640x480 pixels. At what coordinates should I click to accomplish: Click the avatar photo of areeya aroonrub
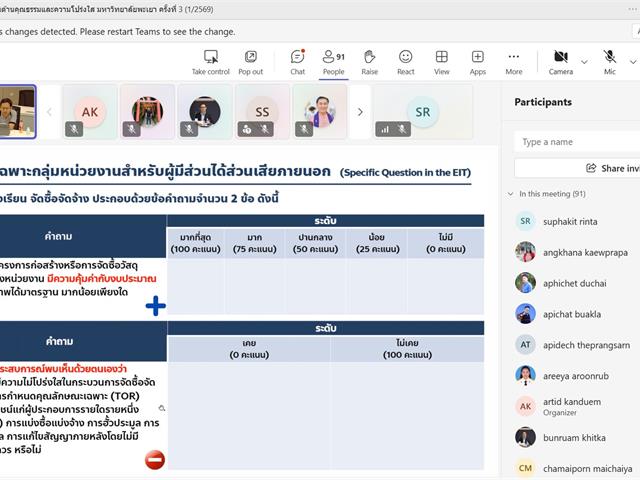[x=525, y=376]
